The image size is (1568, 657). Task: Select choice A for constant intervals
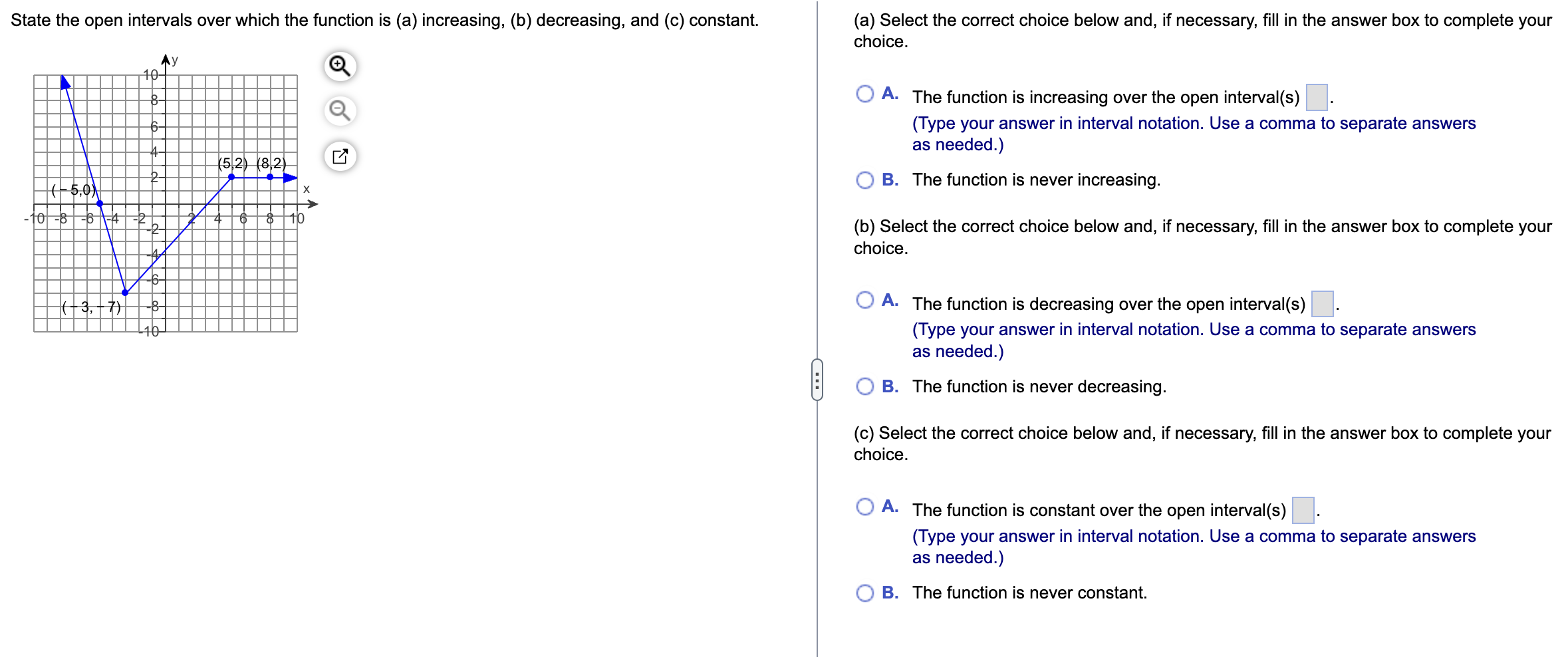click(866, 507)
